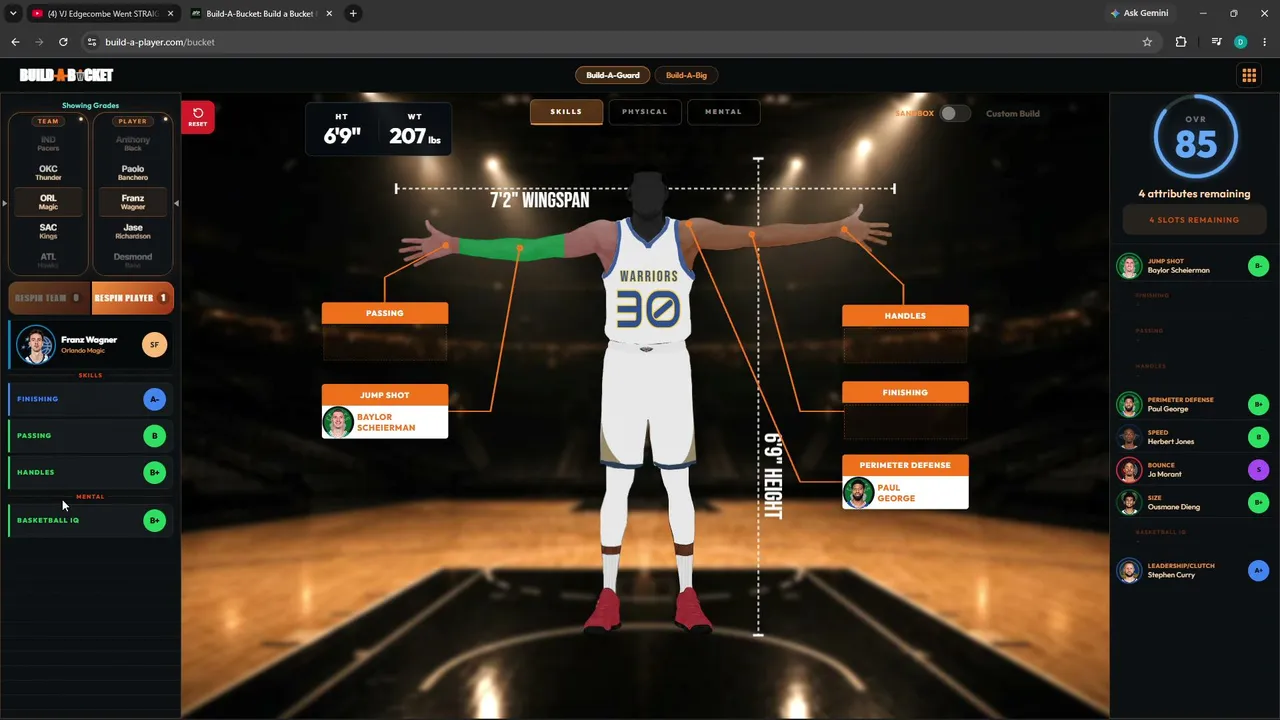The width and height of the screenshot is (1280, 720).
Task: Select the Finishing skill row
Action: [91, 399]
